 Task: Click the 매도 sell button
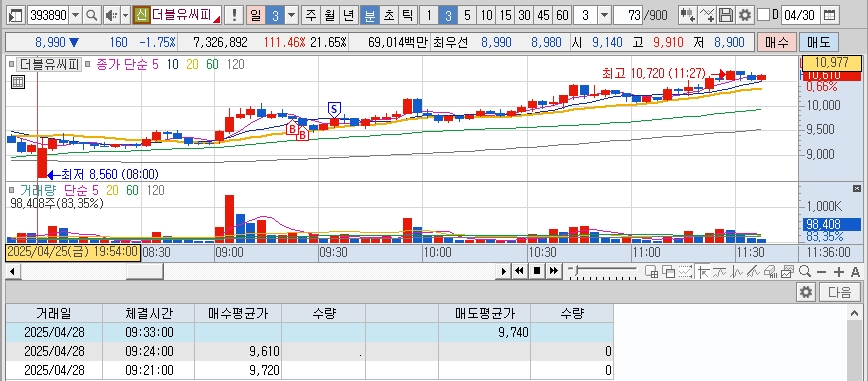pyautogui.click(x=818, y=42)
